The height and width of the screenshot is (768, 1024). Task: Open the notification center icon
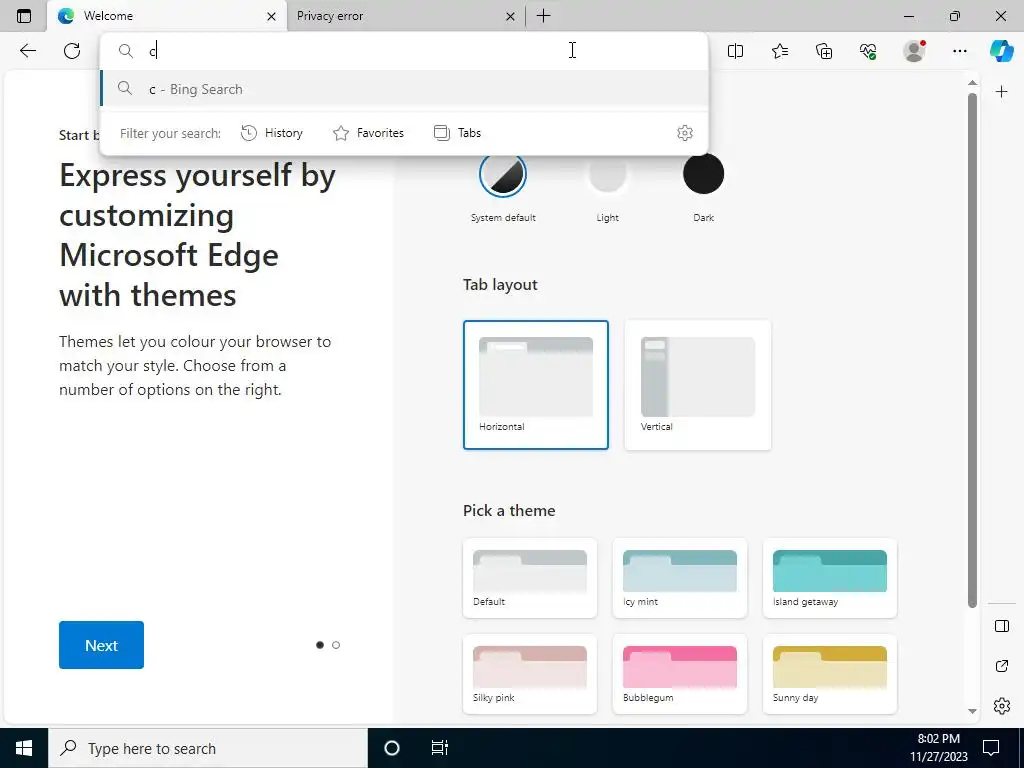(991, 748)
